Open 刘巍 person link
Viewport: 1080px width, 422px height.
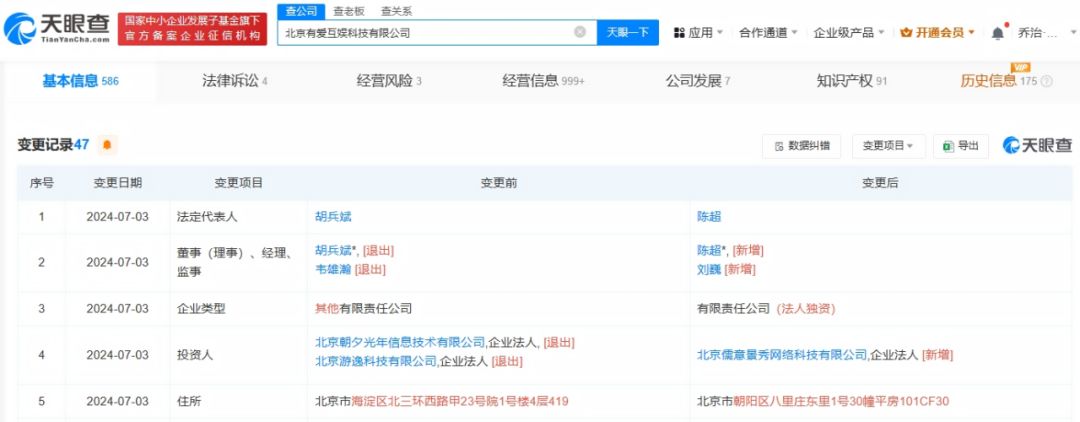(x=709, y=270)
